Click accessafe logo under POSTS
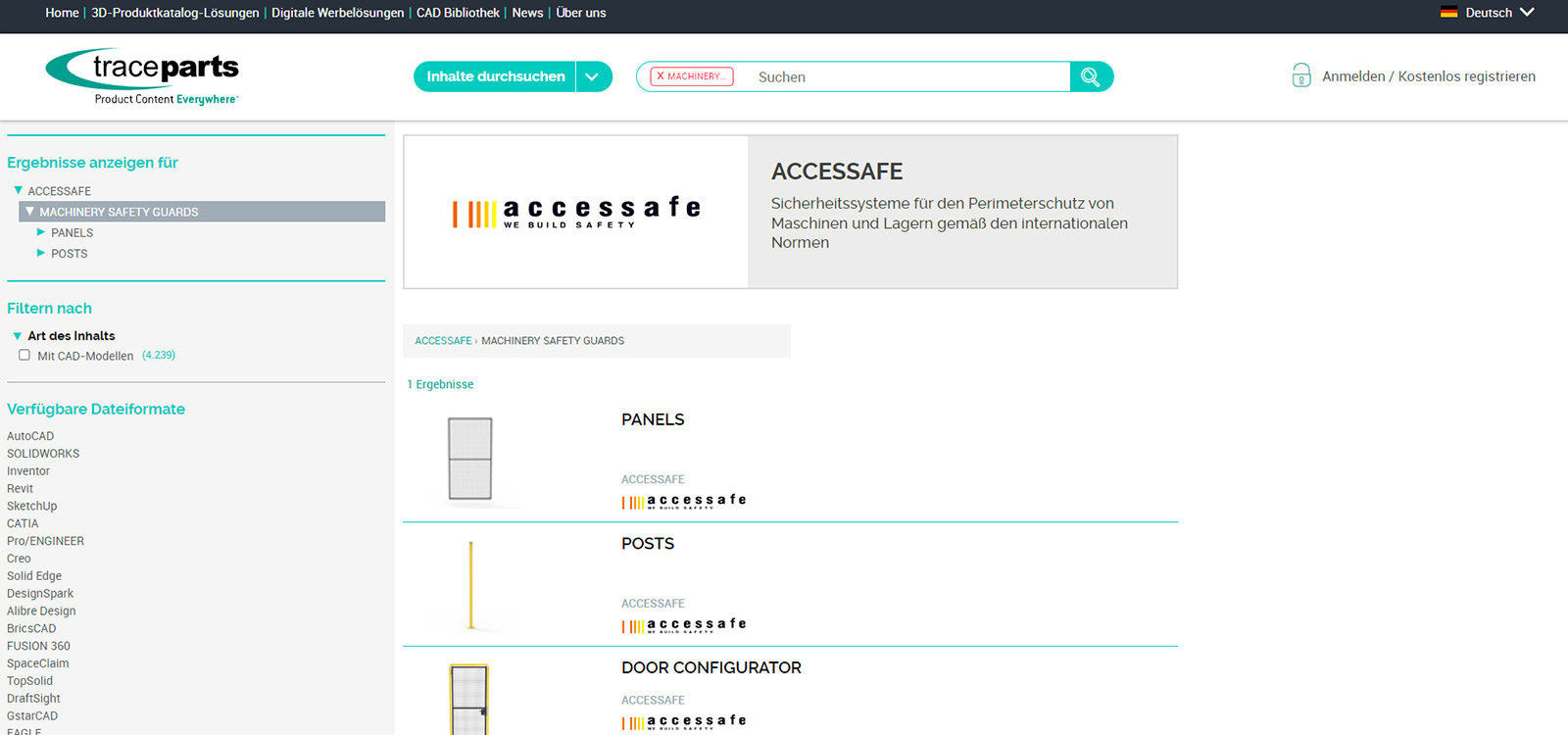1568x735 pixels. tap(684, 625)
